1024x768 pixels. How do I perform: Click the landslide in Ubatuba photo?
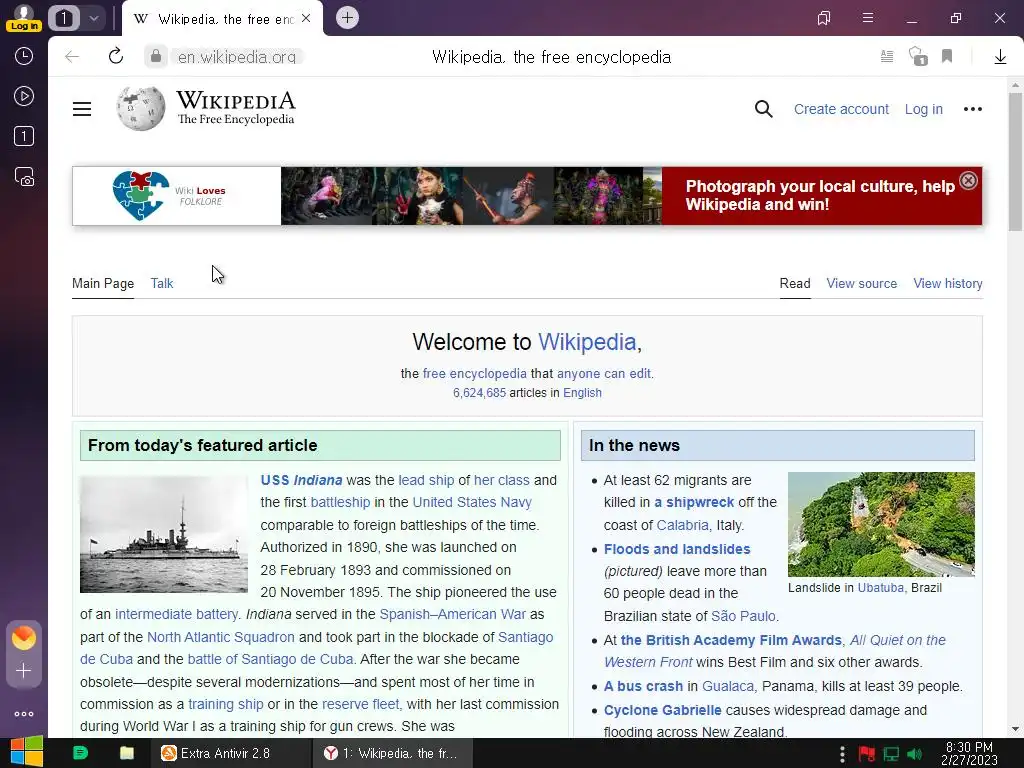click(881, 524)
